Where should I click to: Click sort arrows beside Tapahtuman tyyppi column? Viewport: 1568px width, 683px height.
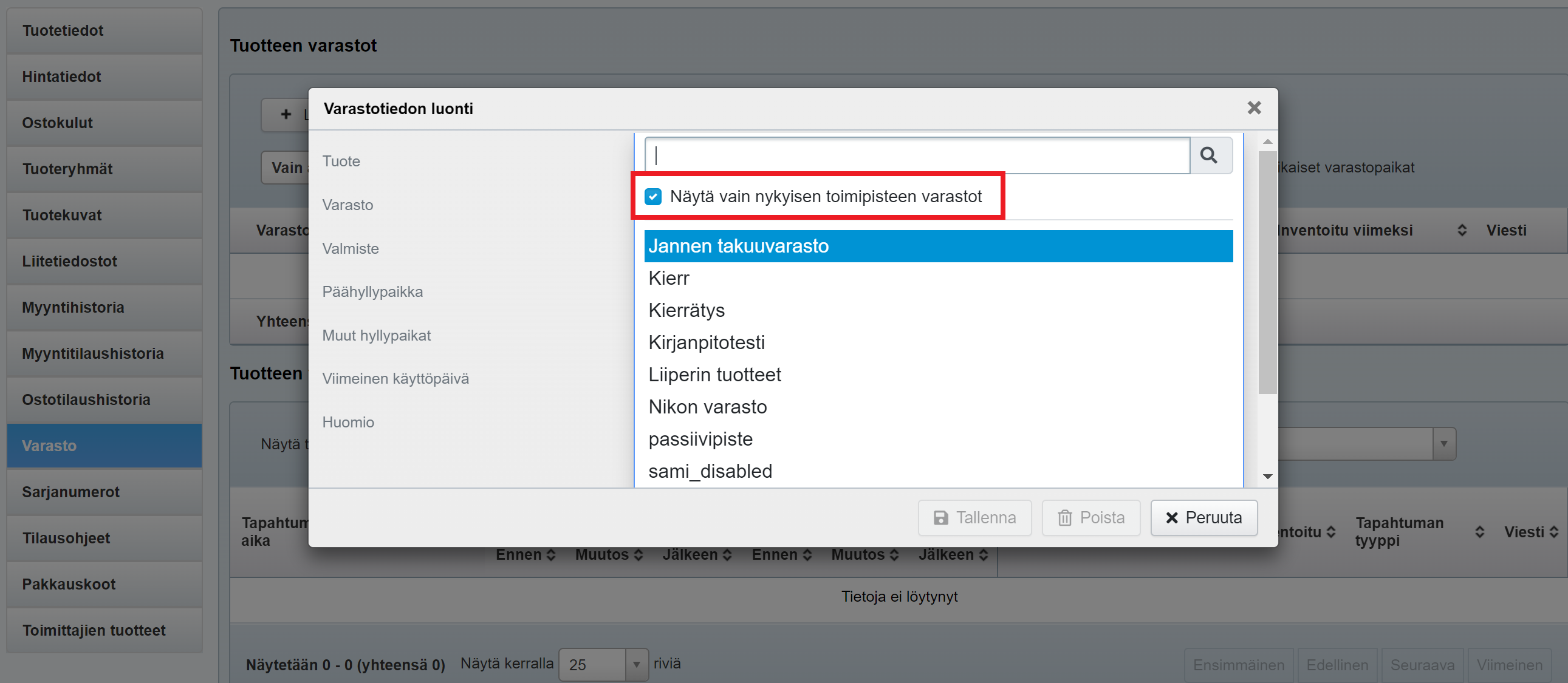coord(1479,532)
